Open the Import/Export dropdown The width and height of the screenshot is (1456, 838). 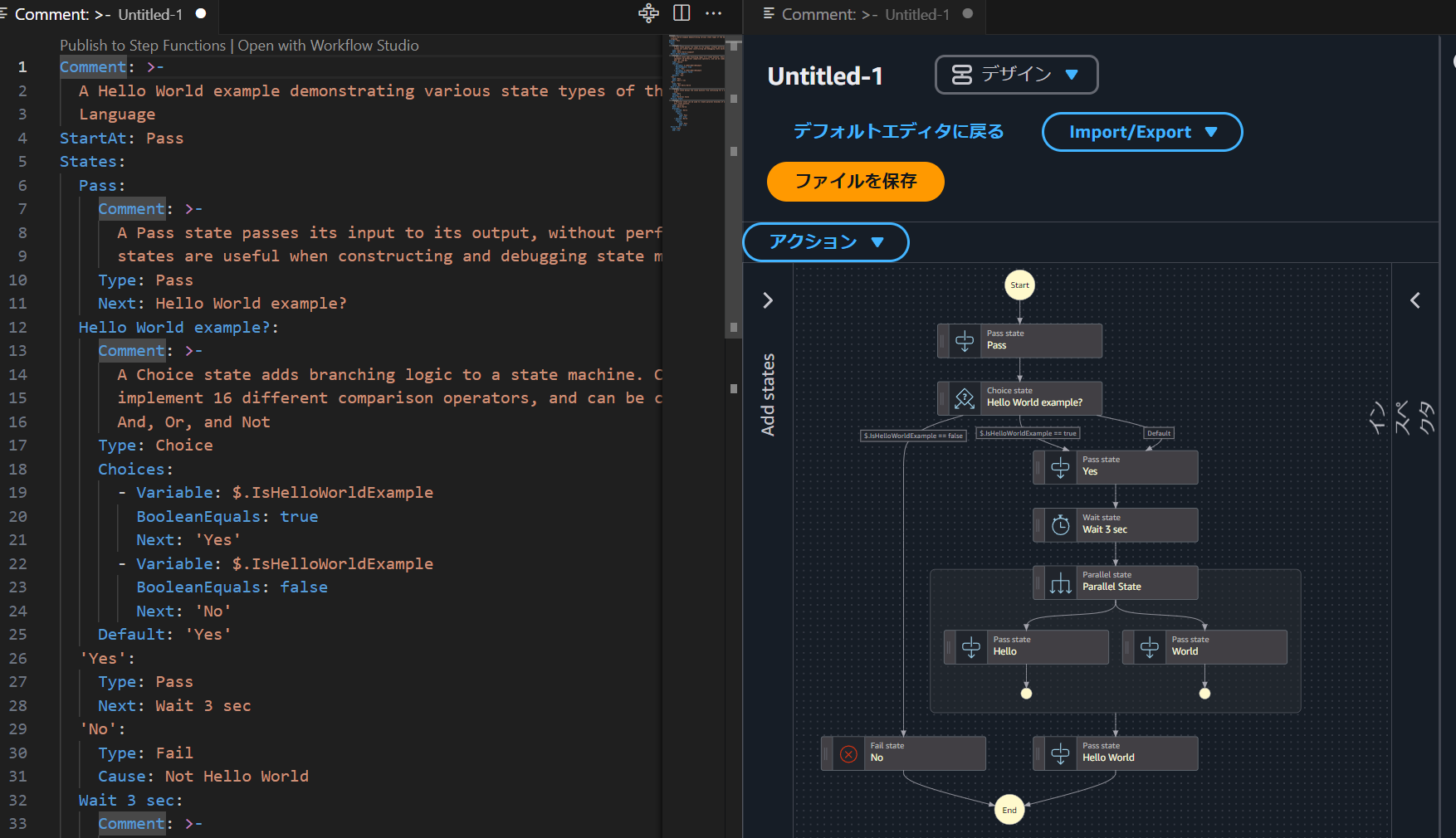(x=1142, y=132)
